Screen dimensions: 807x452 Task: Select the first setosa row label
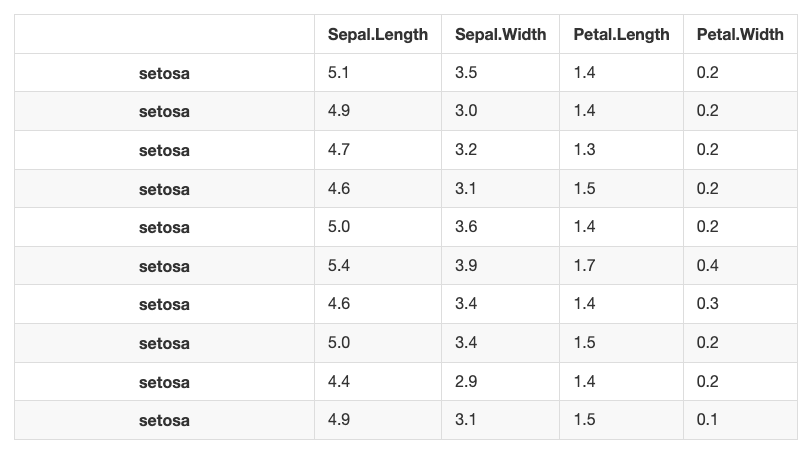tap(164, 73)
